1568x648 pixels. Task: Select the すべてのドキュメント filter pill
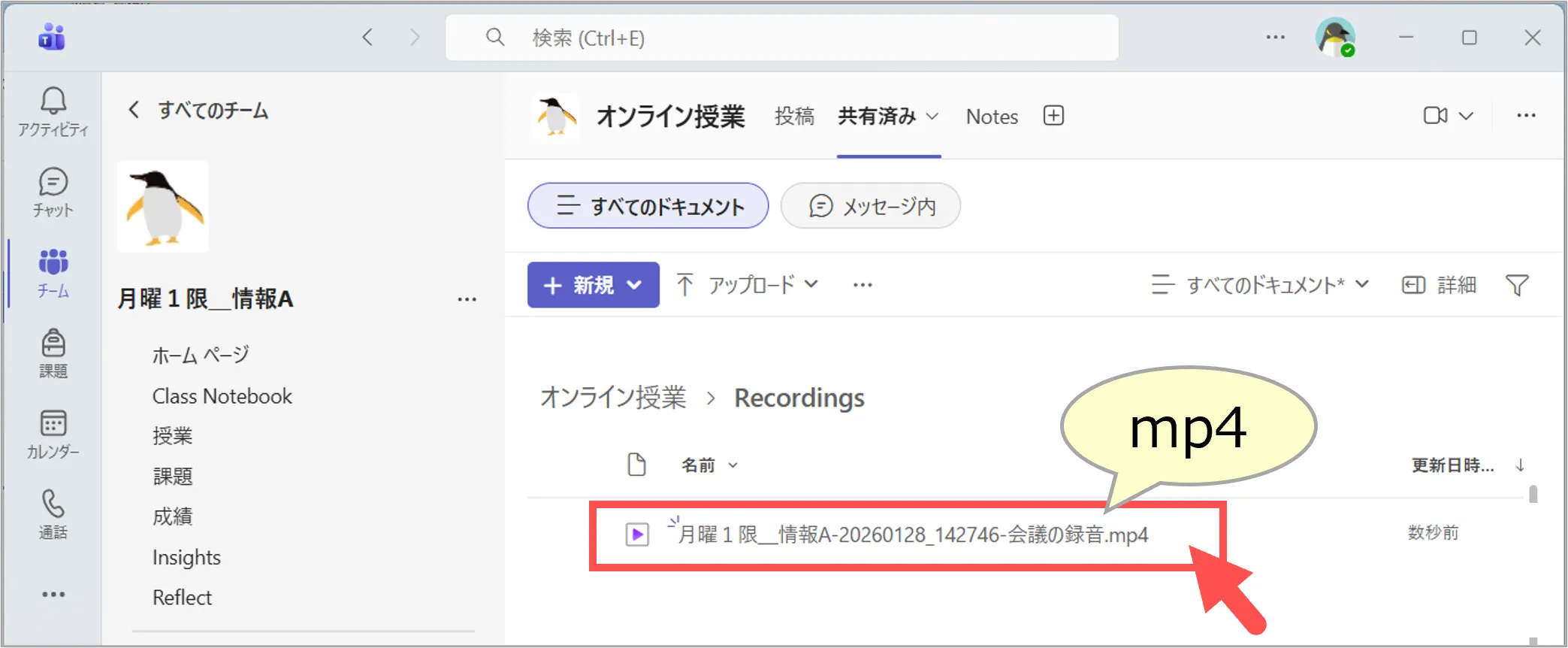[x=648, y=205]
